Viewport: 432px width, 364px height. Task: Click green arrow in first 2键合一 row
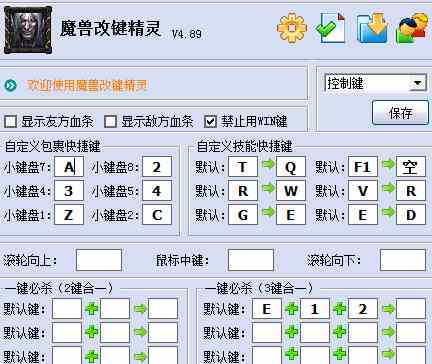pos(139,309)
